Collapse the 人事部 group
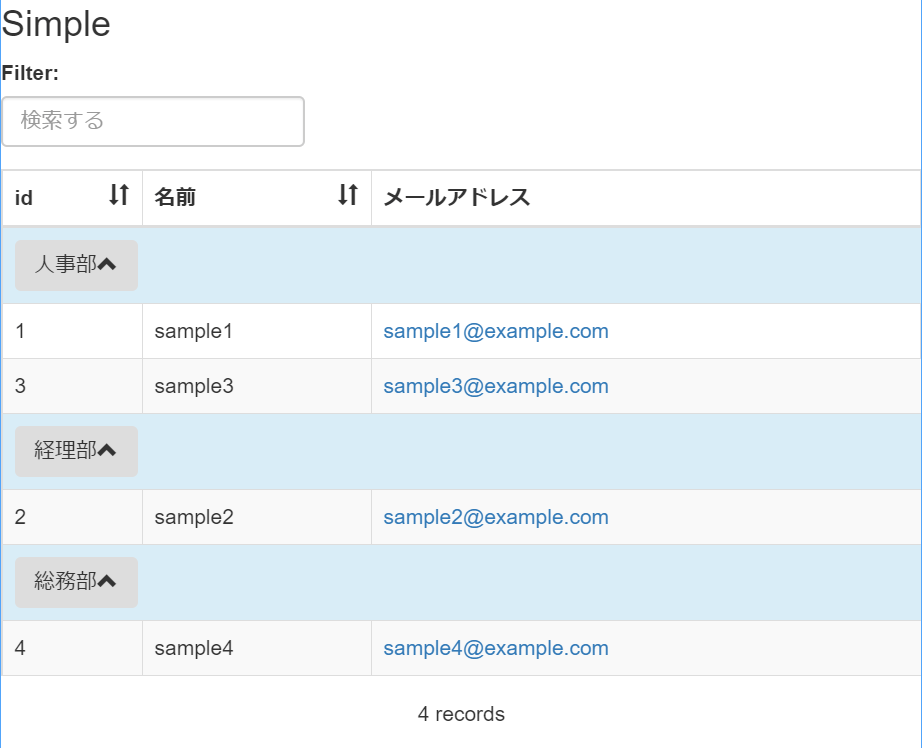Screen dimensions: 922x748 [x=76, y=265]
